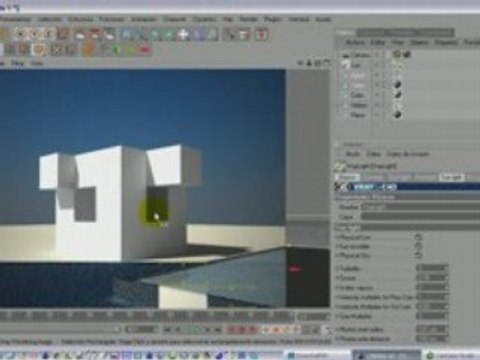Click the Turbidity field stepper arrows
Image resolution: width=480 pixels, height=360 pixels.
pos(447,268)
